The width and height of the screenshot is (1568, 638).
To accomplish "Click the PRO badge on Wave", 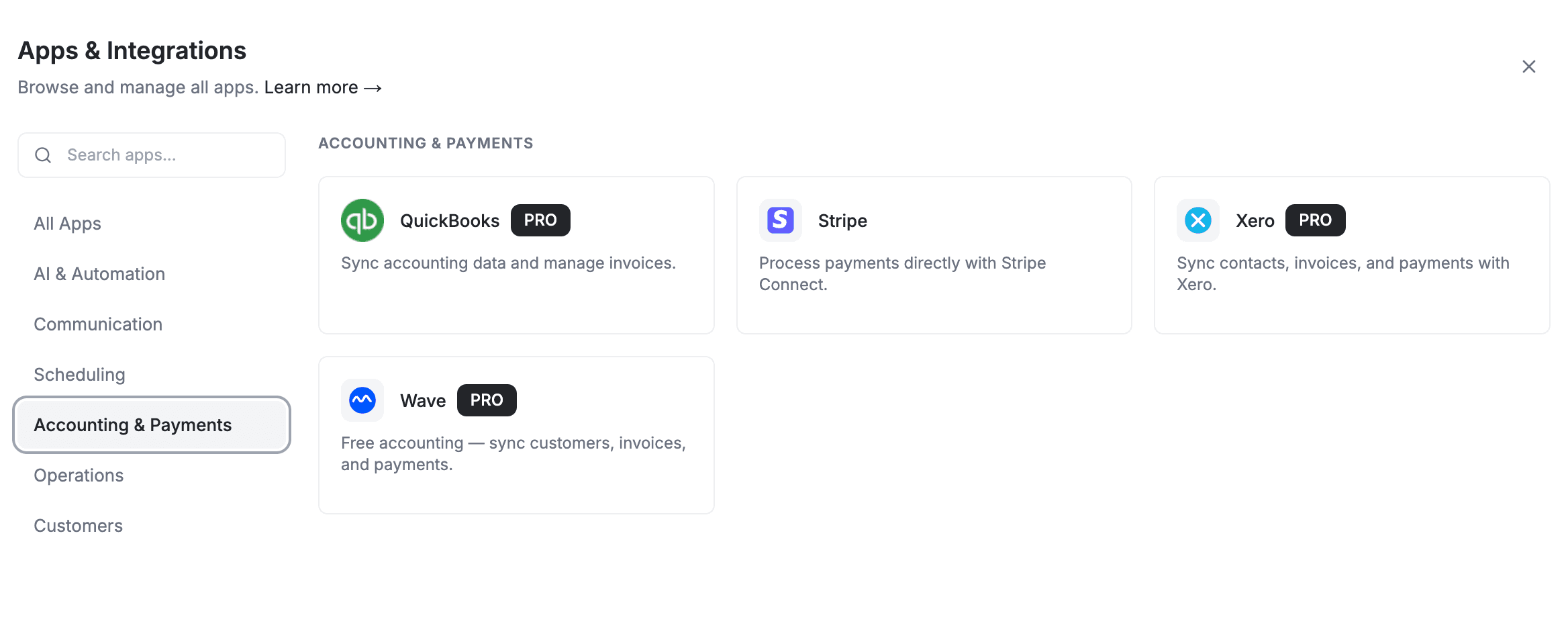I will 486,400.
